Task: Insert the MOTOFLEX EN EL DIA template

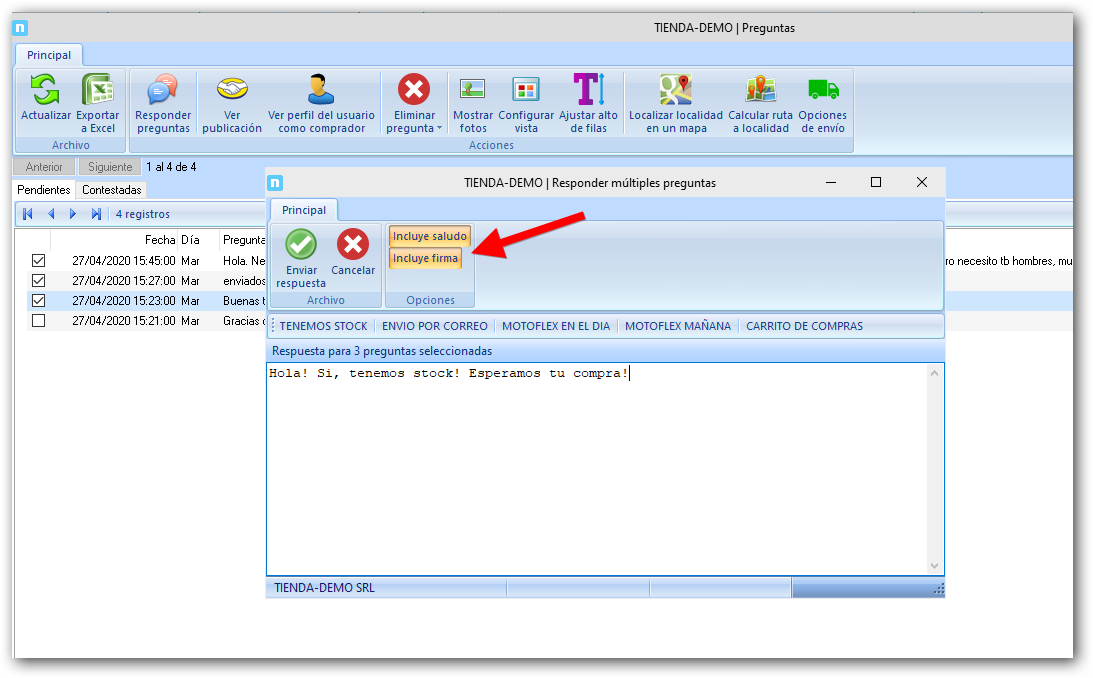Action: (x=556, y=326)
